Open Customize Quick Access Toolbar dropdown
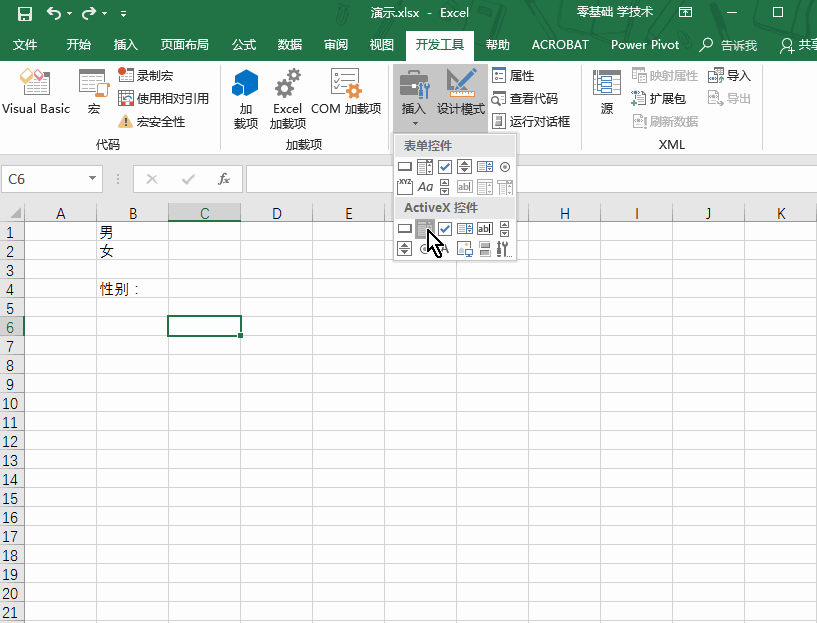The width and height of the screenshot is (817, 623). (x=123, y=14)
